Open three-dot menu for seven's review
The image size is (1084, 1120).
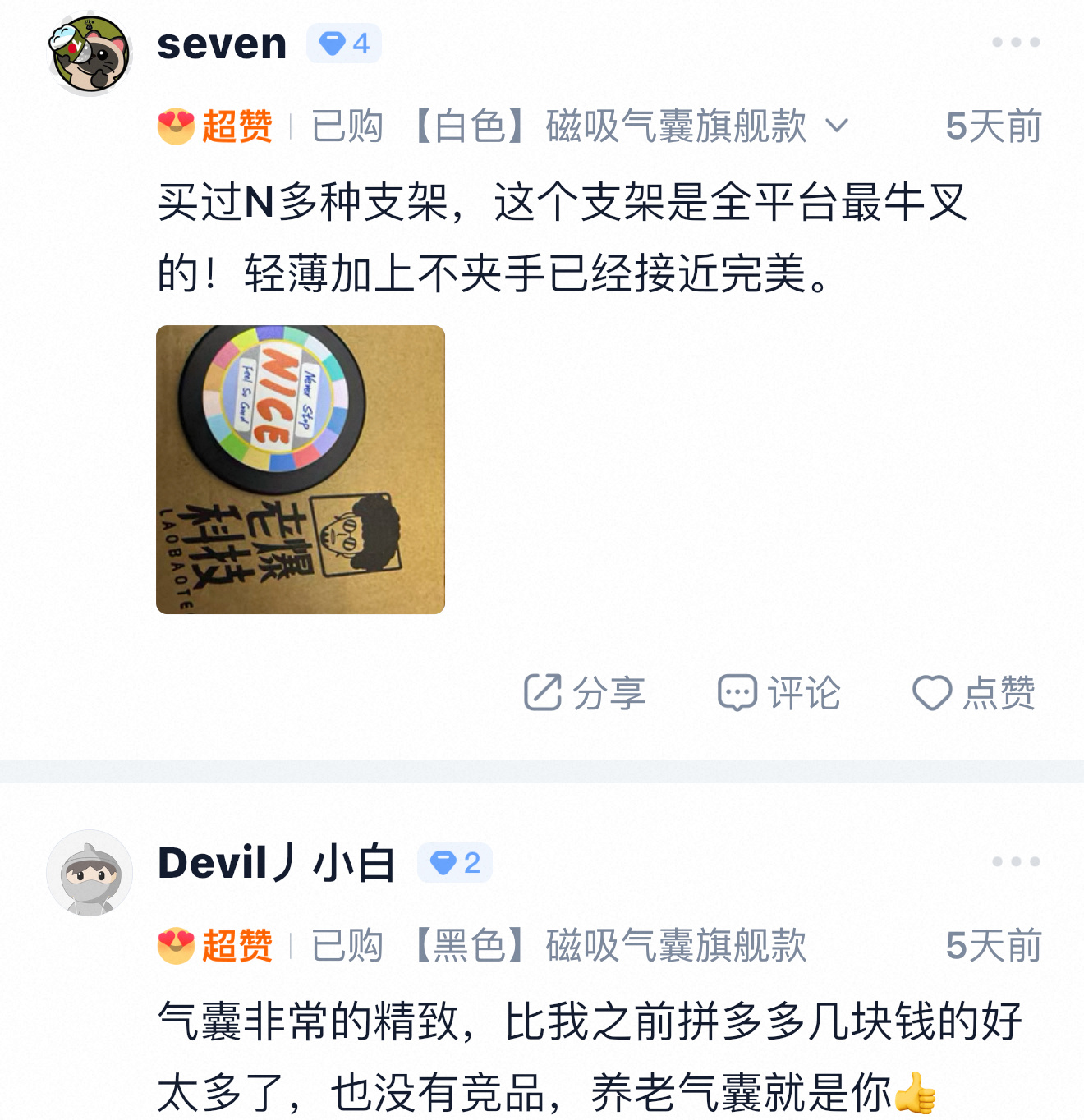1016,42
